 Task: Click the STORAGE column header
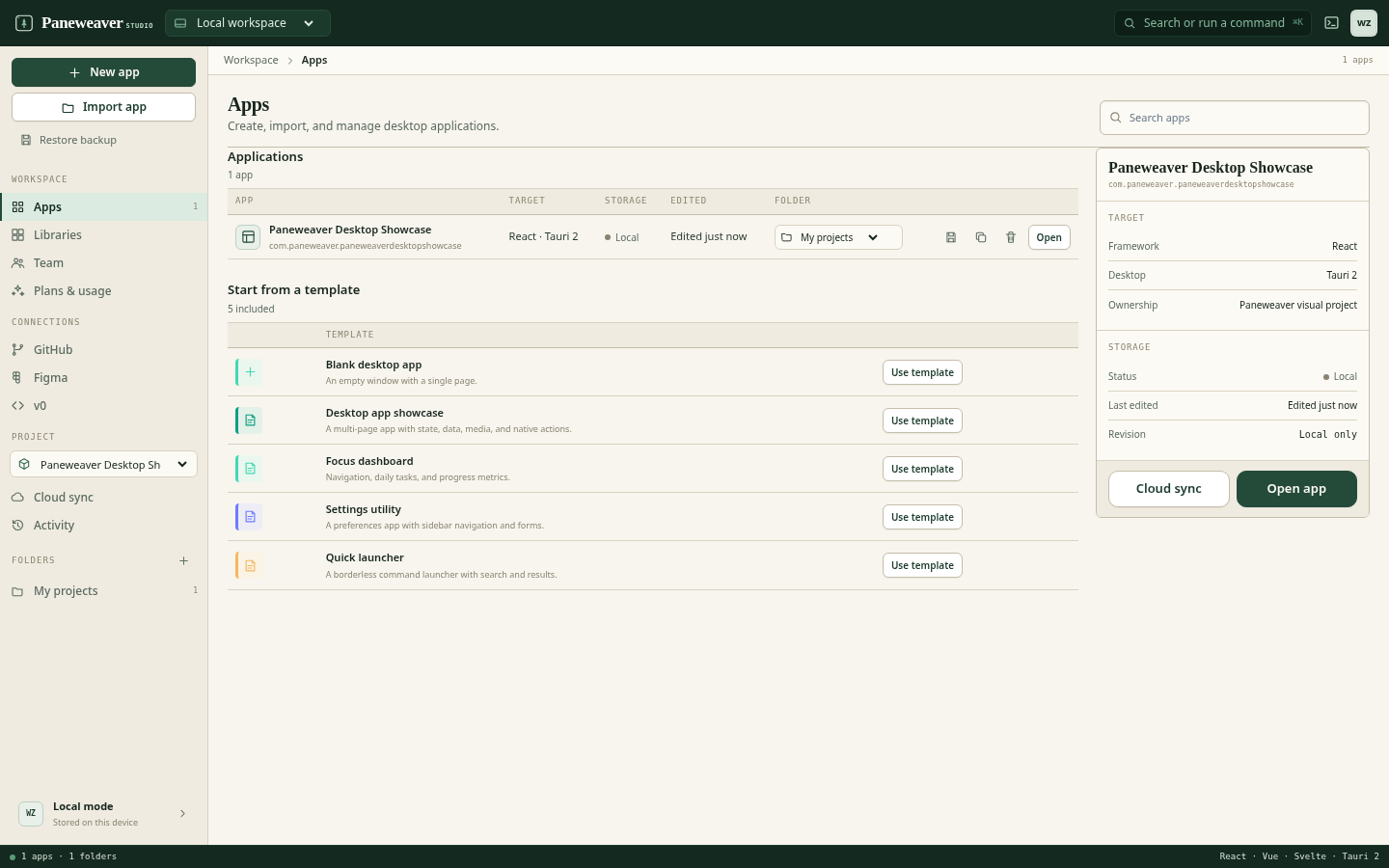pos(626,201)
